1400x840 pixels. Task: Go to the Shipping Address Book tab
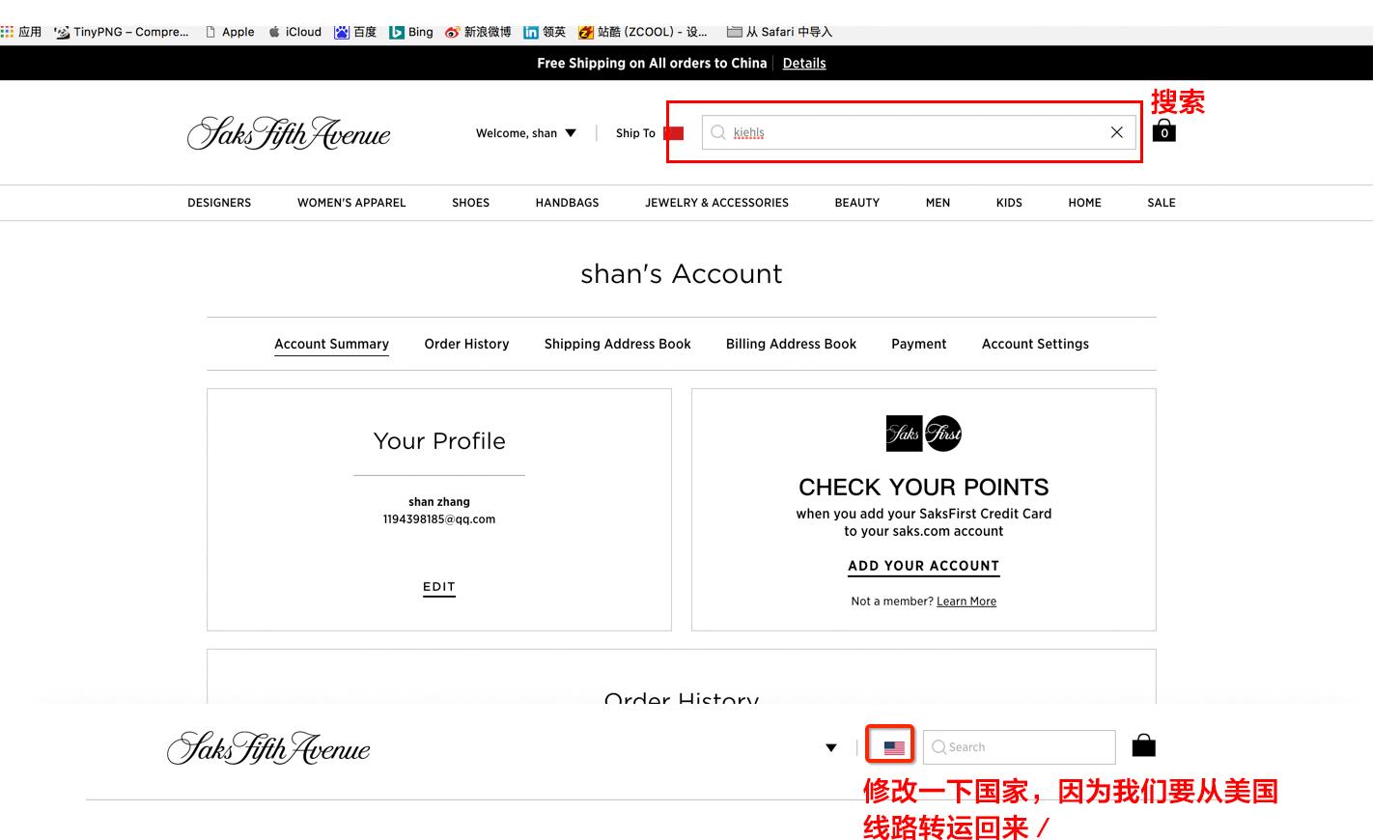618,344
